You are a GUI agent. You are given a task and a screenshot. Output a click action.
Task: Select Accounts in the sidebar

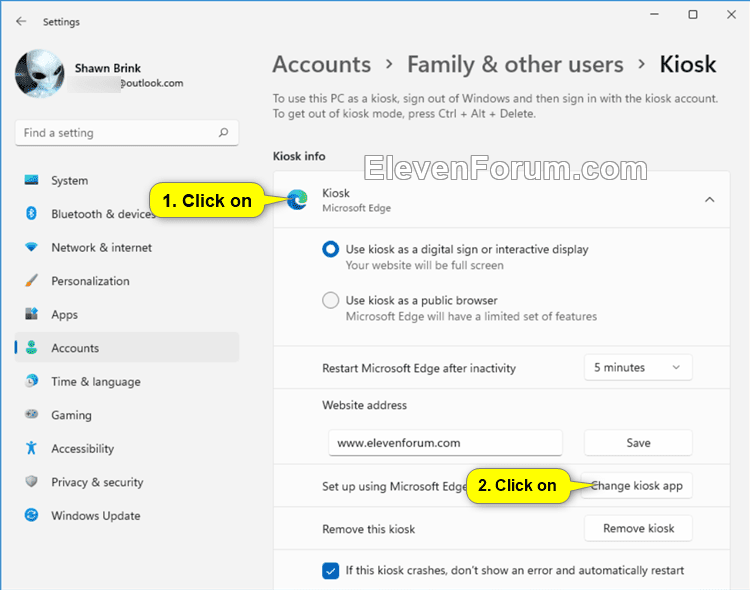[127, 348]
